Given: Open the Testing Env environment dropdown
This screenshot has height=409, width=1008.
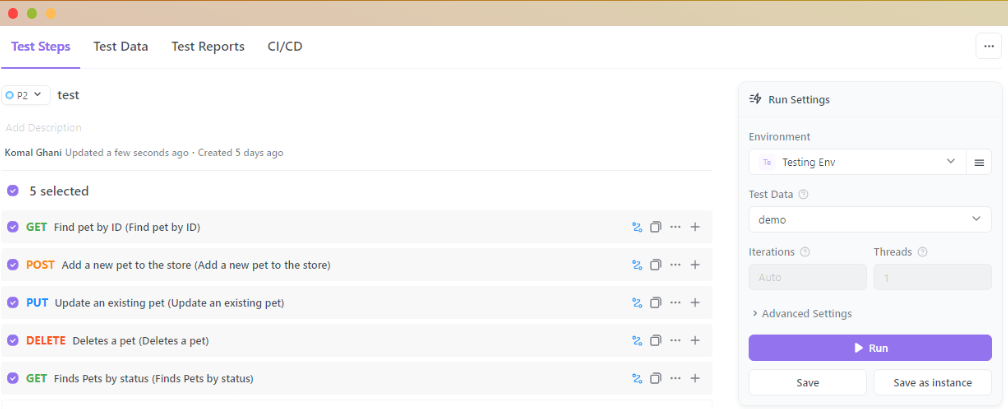Looking at the screenshot, I should coord(858,162).
